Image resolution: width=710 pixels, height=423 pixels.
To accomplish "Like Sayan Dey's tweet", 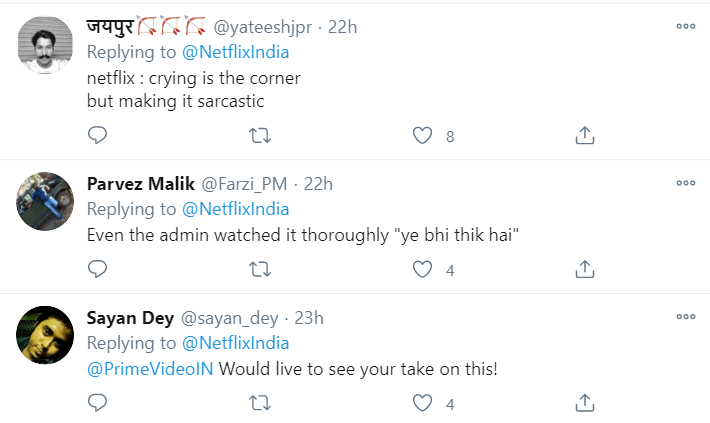I will 423,403.
